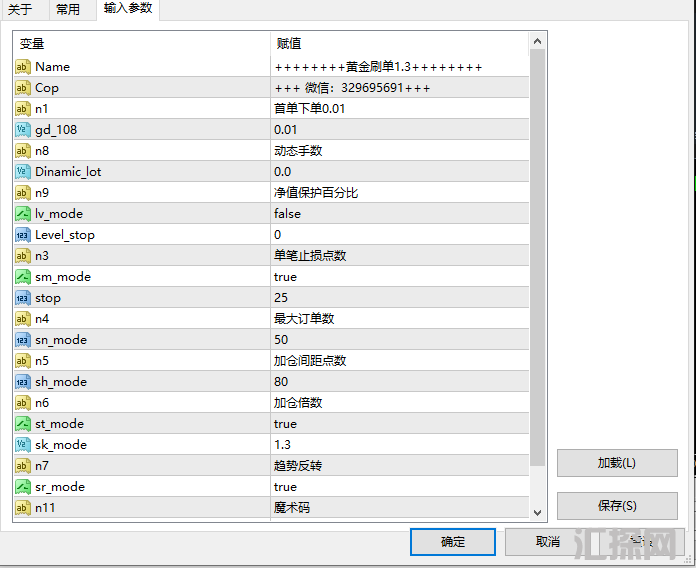Click the bool icon beside sm_mode

tap(23, 277)
